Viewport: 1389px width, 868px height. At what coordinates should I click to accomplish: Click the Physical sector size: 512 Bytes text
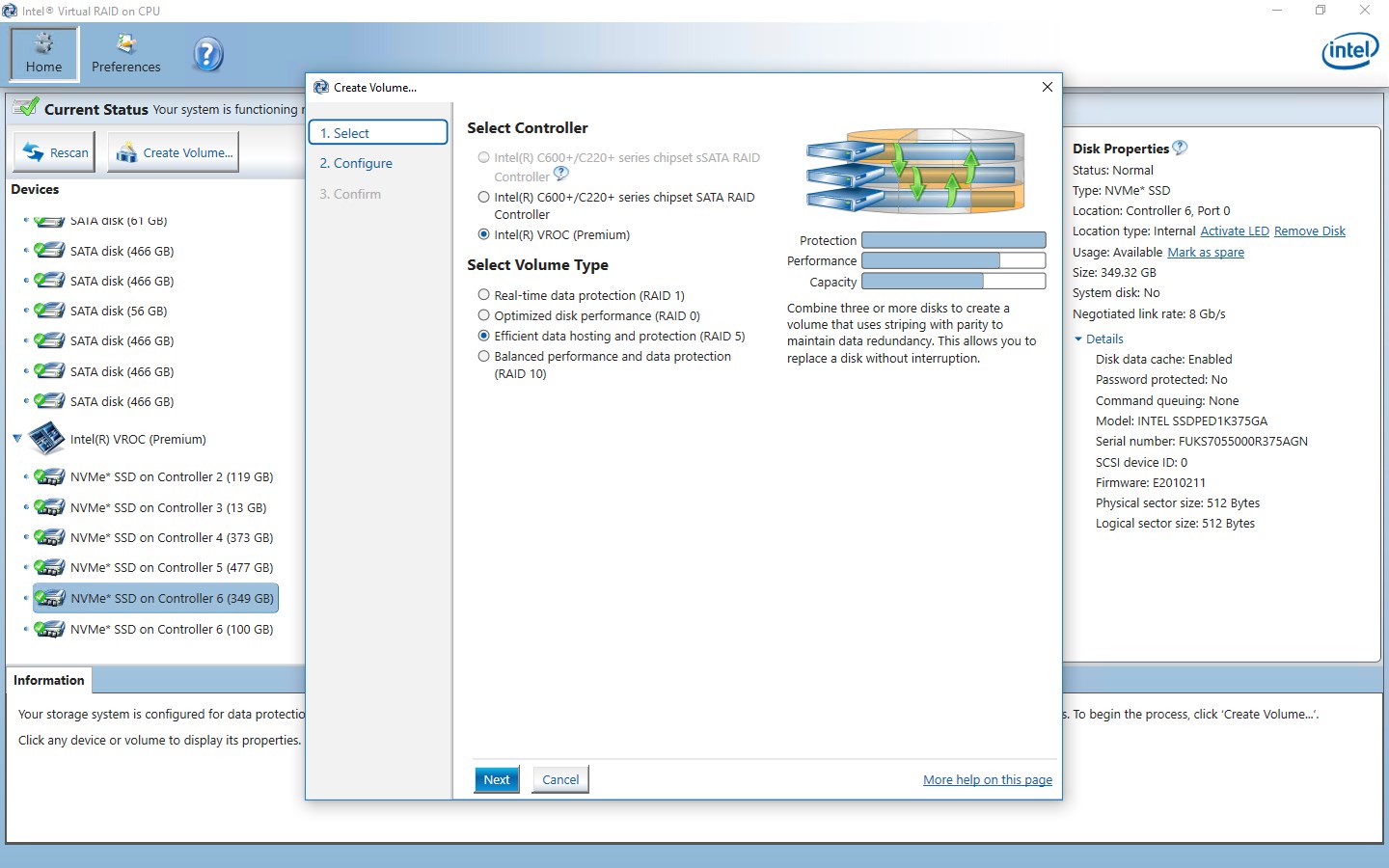[x=1178, y=503]
